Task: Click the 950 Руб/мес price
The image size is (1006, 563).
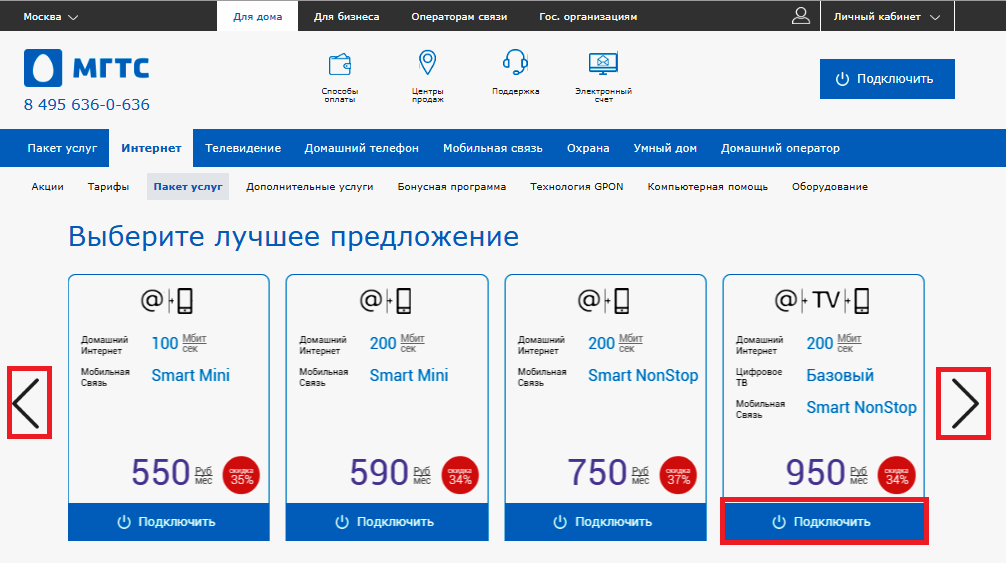Action: click(x=826, y=473)
